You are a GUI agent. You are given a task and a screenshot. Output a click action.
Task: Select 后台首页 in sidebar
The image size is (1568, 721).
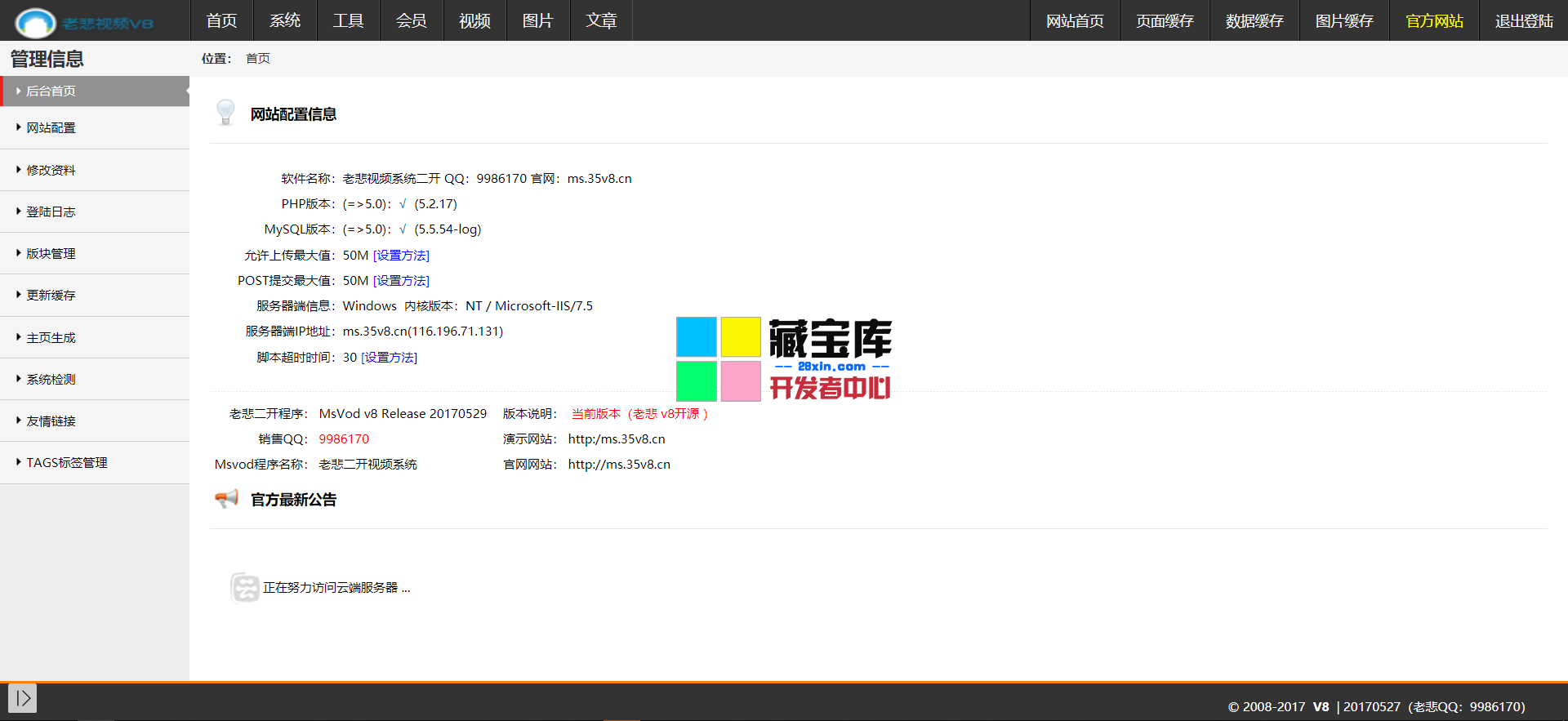click(x=95, y=91)
